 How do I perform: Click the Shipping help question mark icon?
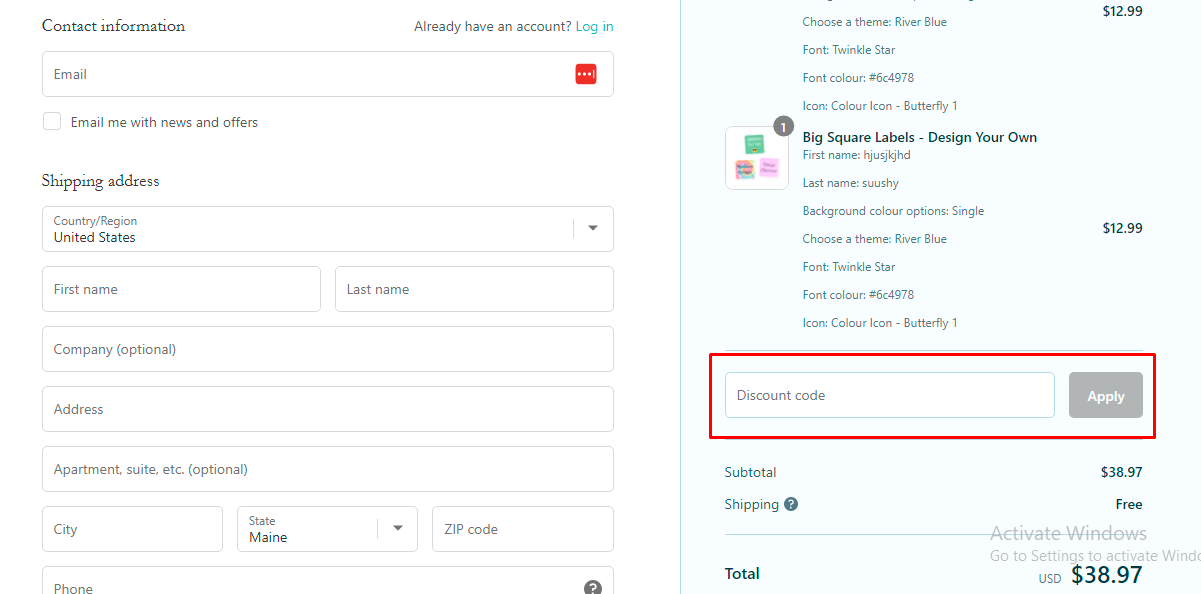click(791, 504)
